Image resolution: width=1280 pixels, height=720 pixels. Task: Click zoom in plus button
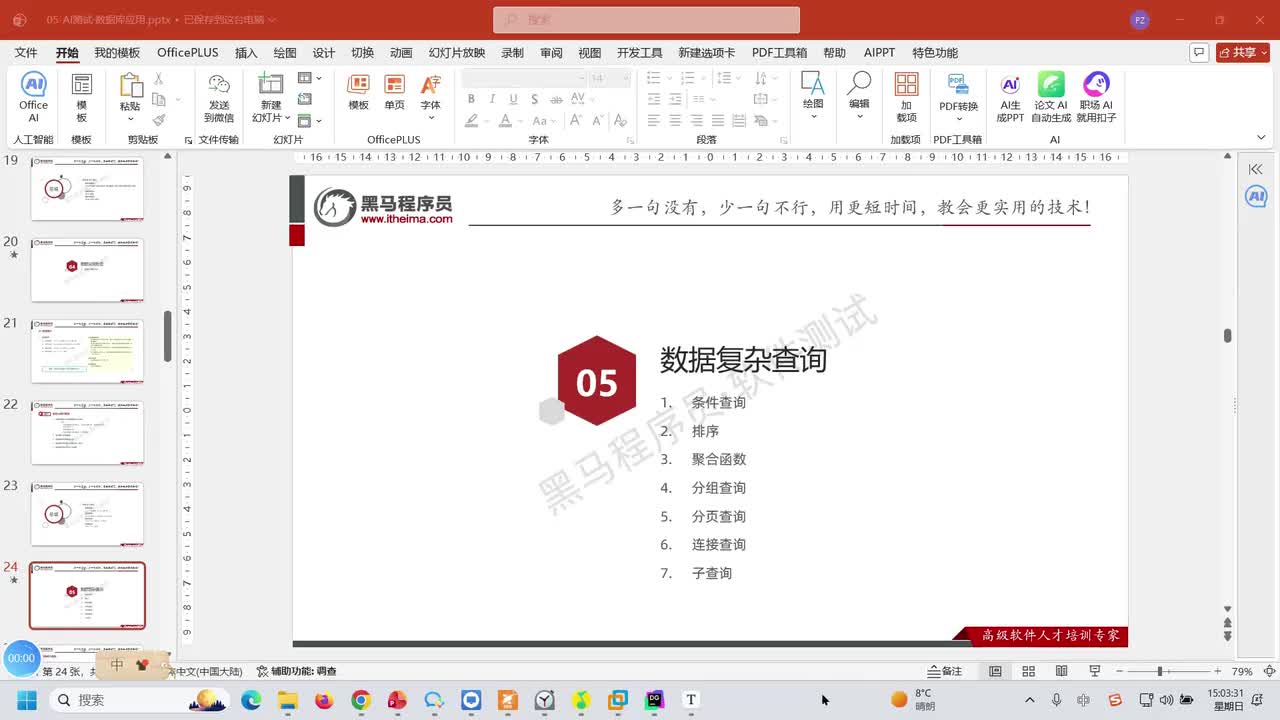click(x=1217, y=671)
